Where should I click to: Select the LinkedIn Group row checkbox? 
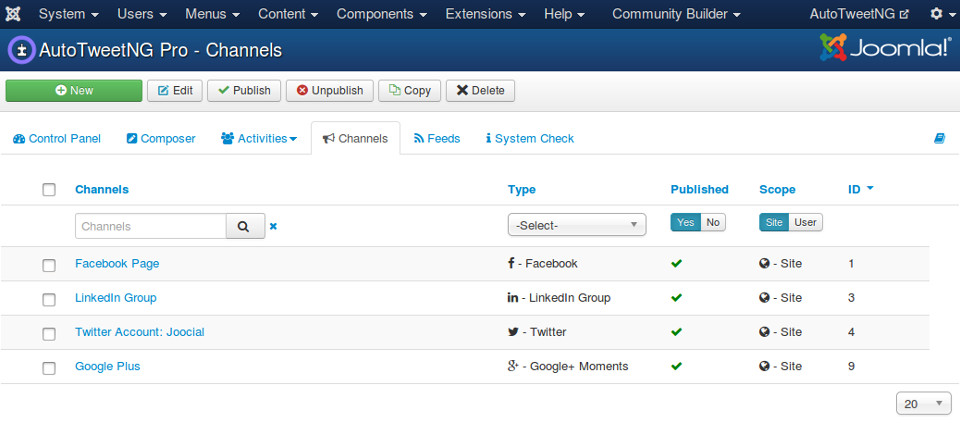[49, 299]
